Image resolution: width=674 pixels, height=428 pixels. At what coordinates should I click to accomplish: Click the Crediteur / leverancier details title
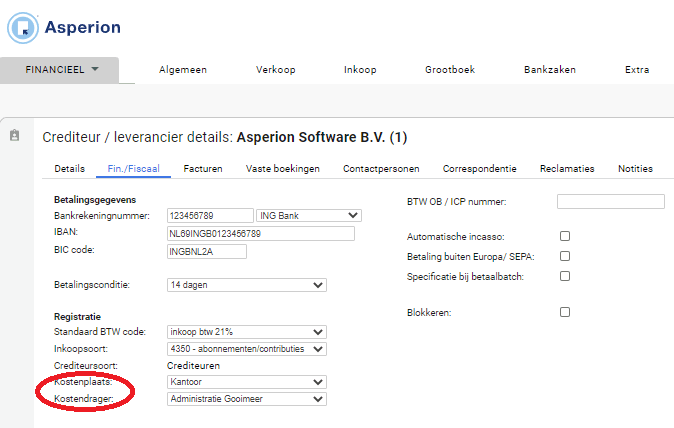(225, 137)
